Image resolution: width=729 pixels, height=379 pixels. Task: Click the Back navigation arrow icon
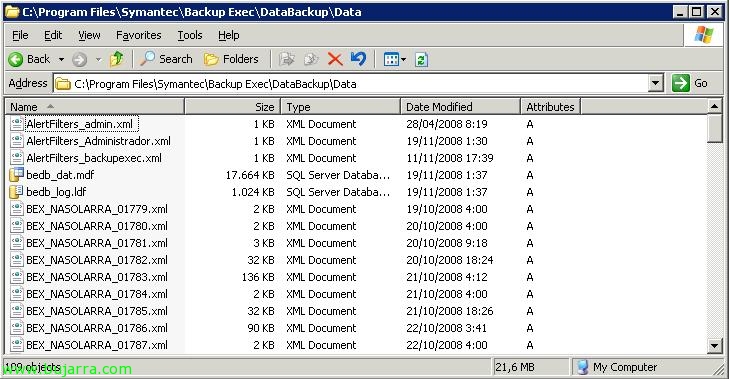(x=15, y=60)
